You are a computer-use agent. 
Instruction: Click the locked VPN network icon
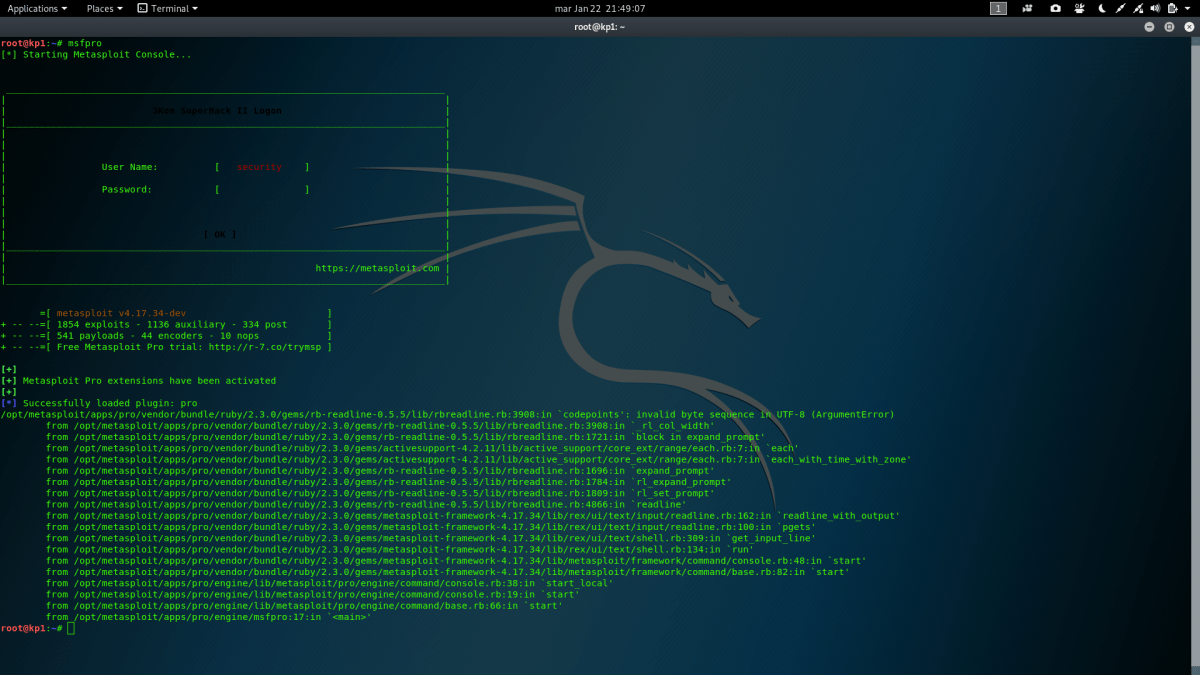pyautogui.click(x=1138, y=8)
